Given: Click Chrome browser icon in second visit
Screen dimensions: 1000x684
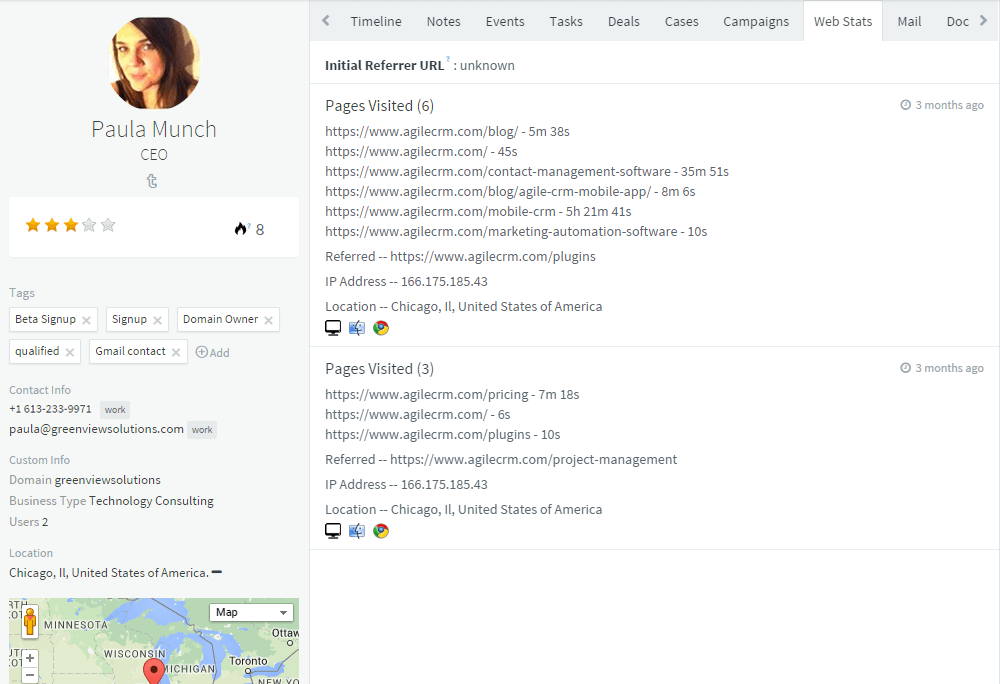Looking at the screenshot, I should [x=381, y=530].
